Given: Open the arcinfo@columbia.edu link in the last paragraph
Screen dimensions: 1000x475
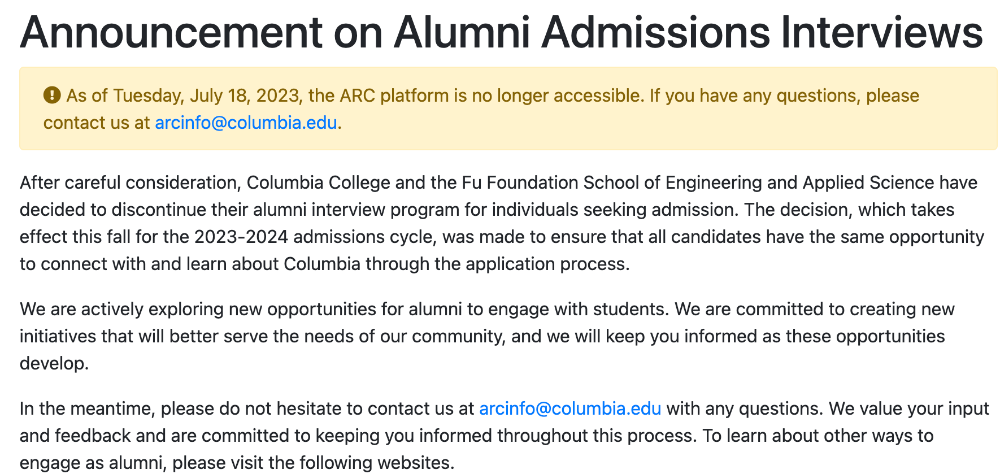Looking at the screenshot, I should pos(570,408).
